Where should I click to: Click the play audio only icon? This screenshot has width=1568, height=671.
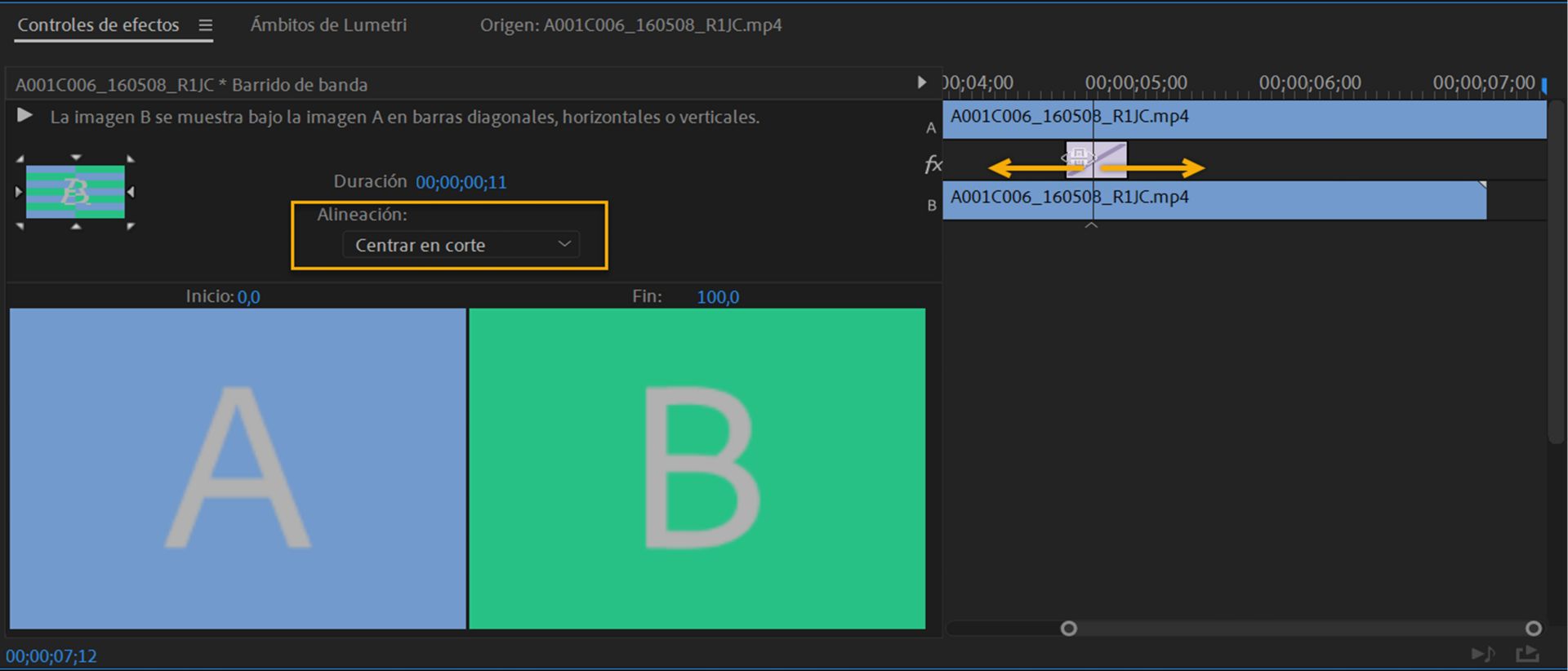click(x=1482, y=654)
